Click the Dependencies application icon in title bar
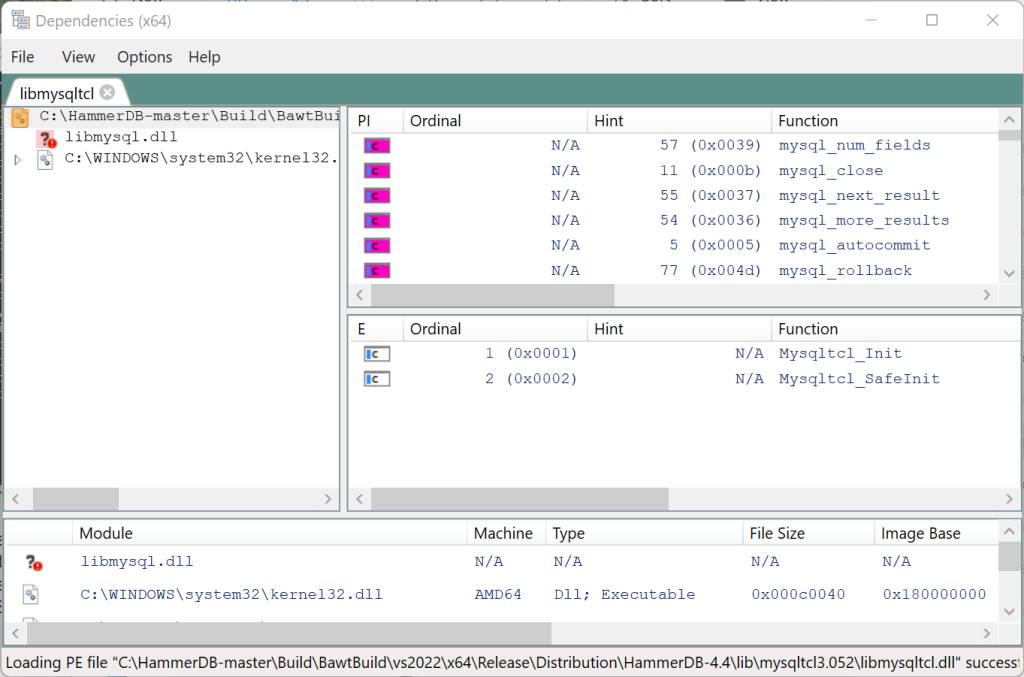Image resolution: width=1024 pixels, height=677 pixels. click(x=22, y=19)
